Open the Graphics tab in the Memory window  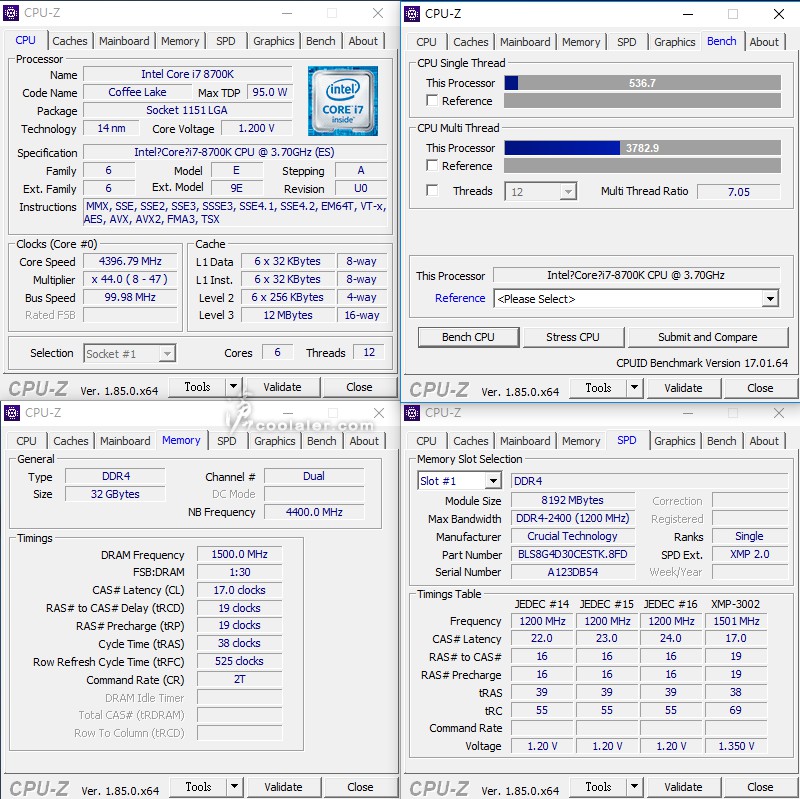click(274, 441)
